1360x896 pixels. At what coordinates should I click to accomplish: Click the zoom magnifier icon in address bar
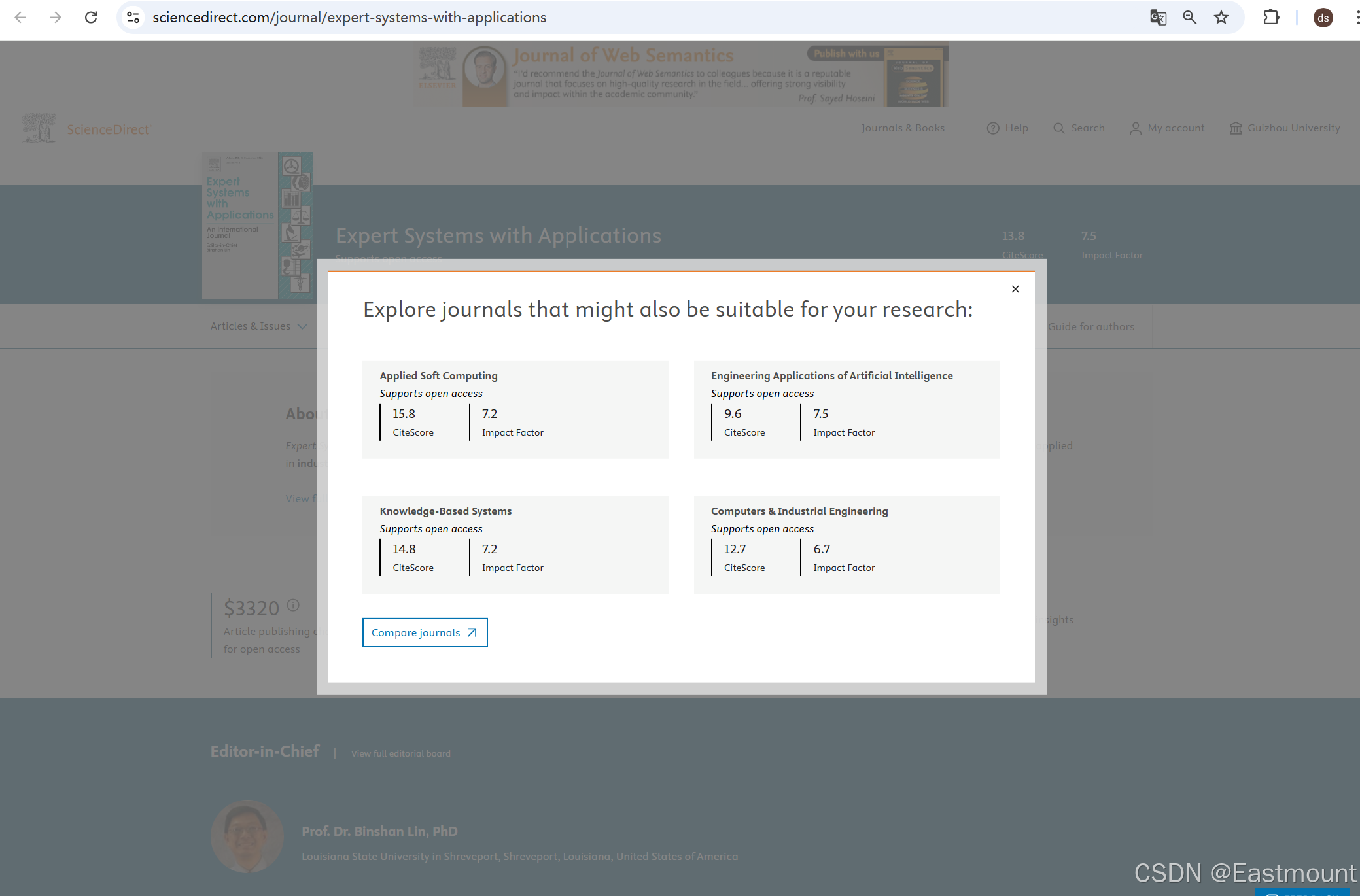coord(1189,18)
